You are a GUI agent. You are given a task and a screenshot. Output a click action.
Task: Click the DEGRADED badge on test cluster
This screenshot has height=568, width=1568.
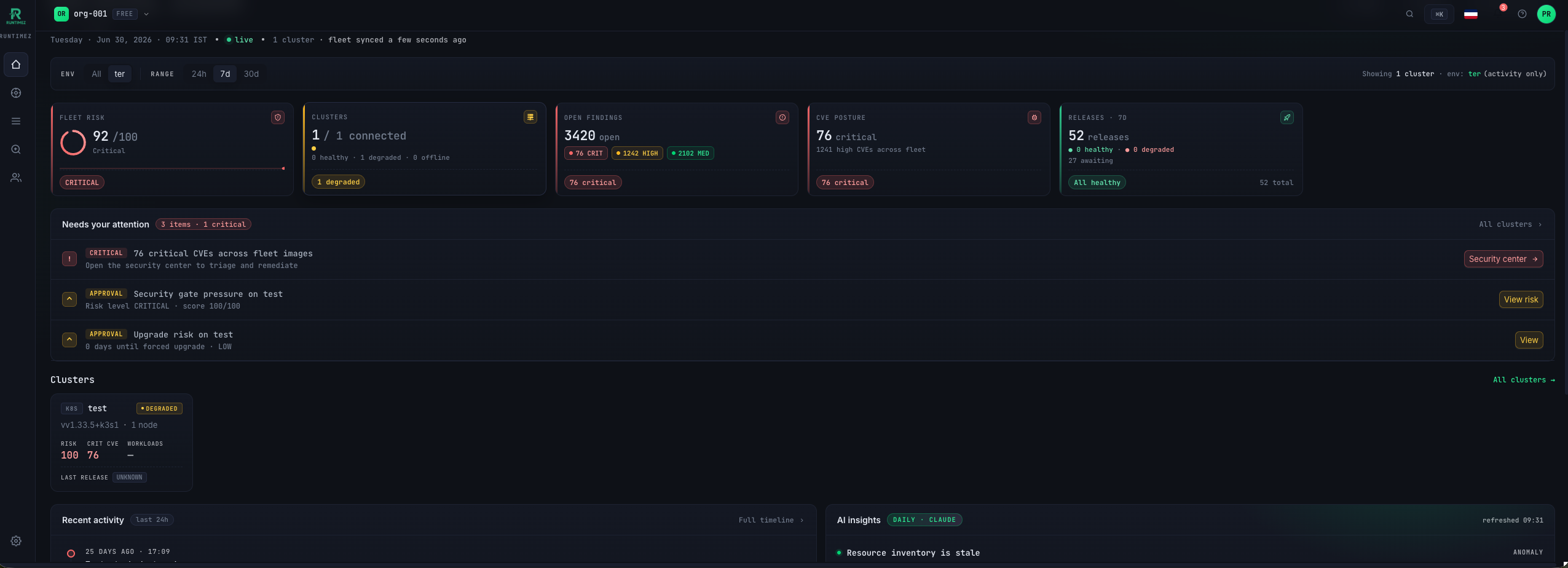[159, 408]
